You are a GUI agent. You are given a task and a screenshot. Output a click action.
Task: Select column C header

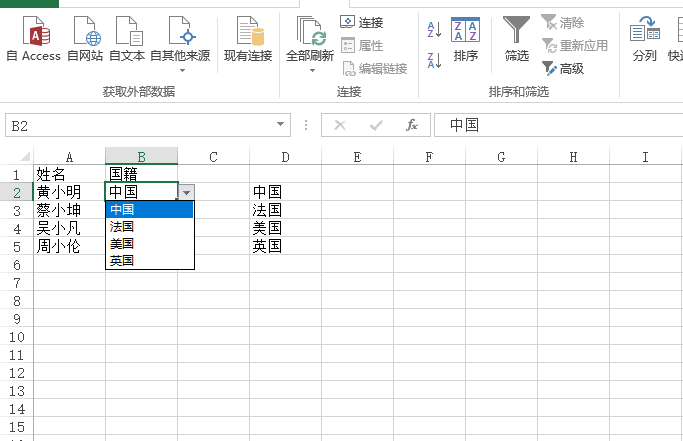(x=213, y=157)
